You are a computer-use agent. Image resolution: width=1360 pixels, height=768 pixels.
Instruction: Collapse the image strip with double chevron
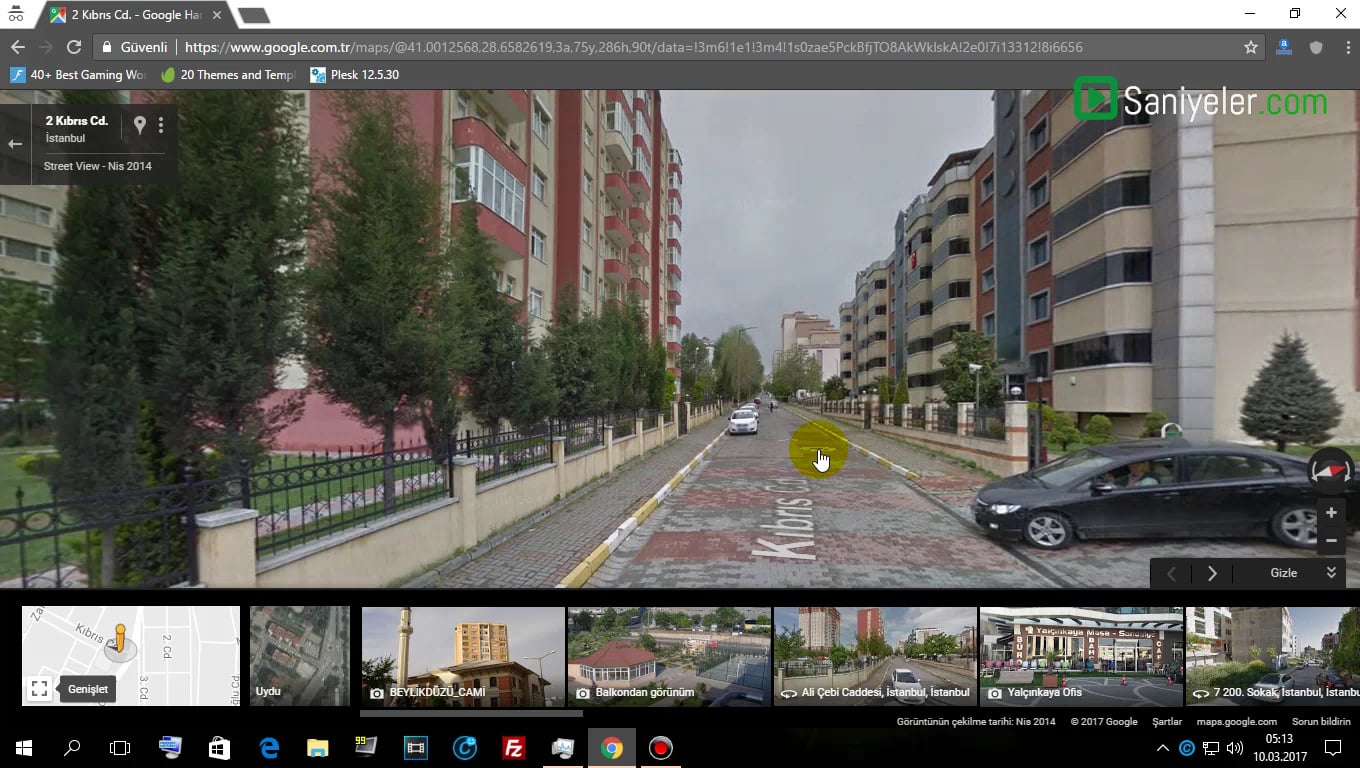[x=1331, y=573]
